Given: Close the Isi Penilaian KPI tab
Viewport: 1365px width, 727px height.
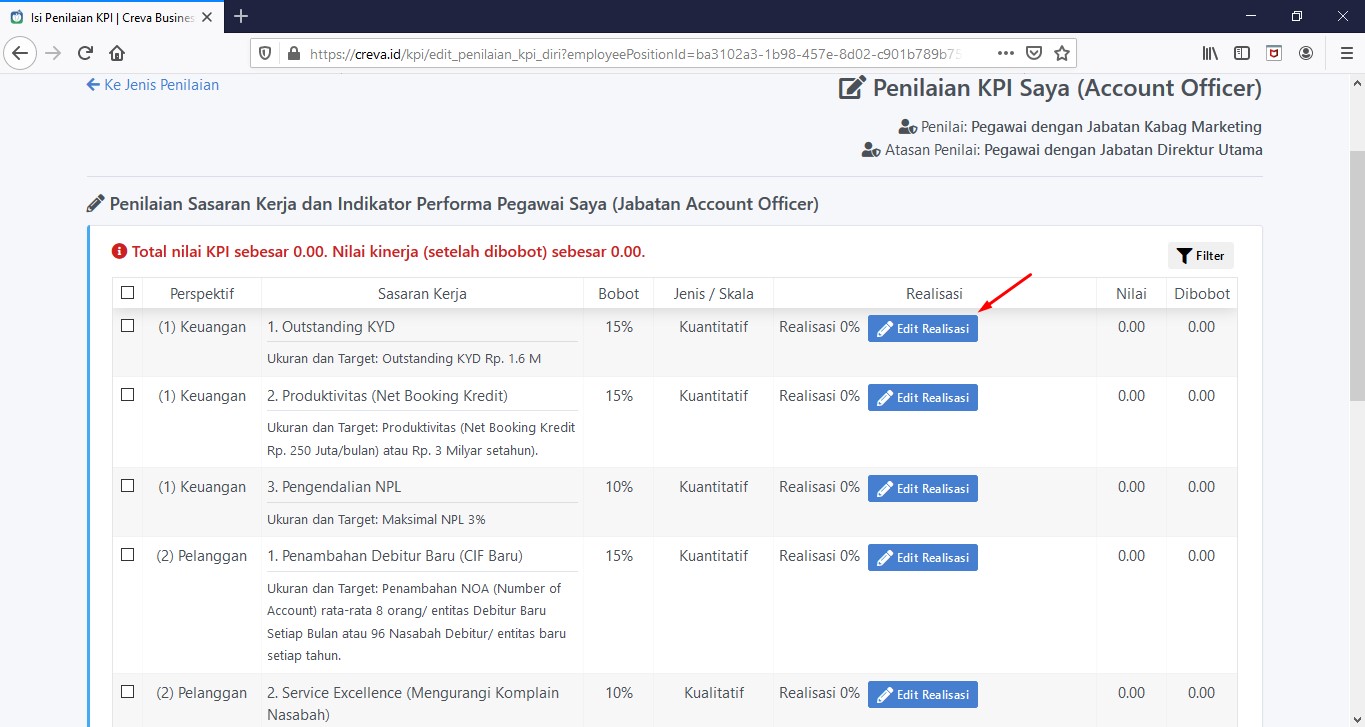Looking at the screenshot, I should coord(209,17).
